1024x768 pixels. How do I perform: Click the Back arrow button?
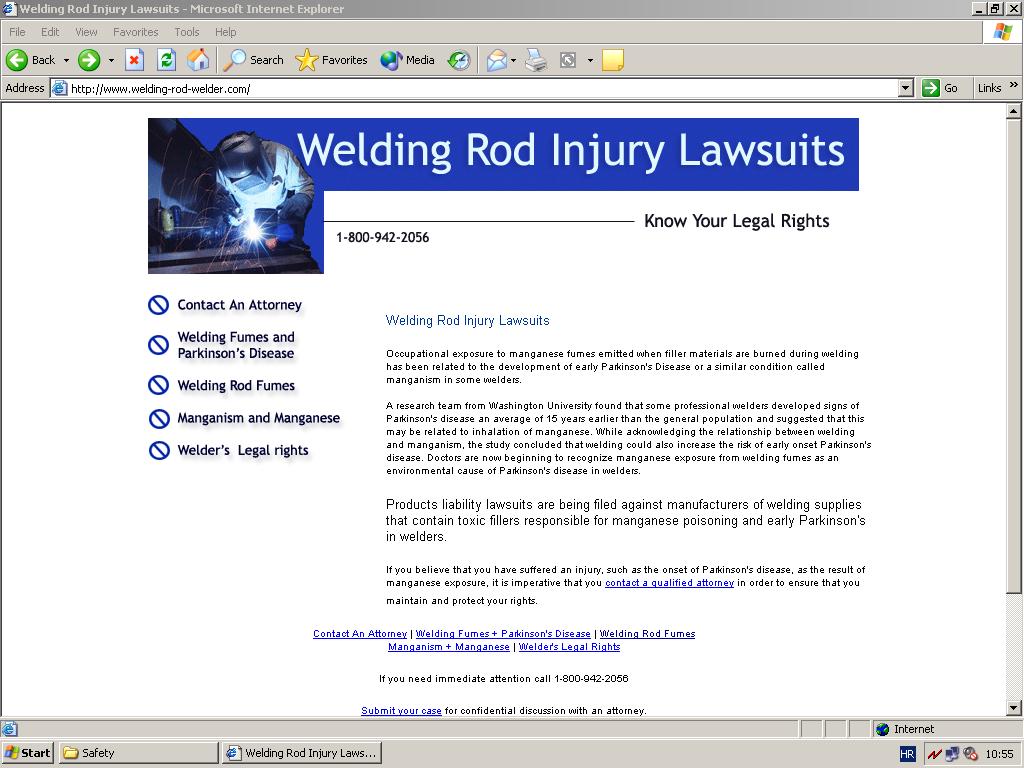pyautogui.click(x=31, y=60)
